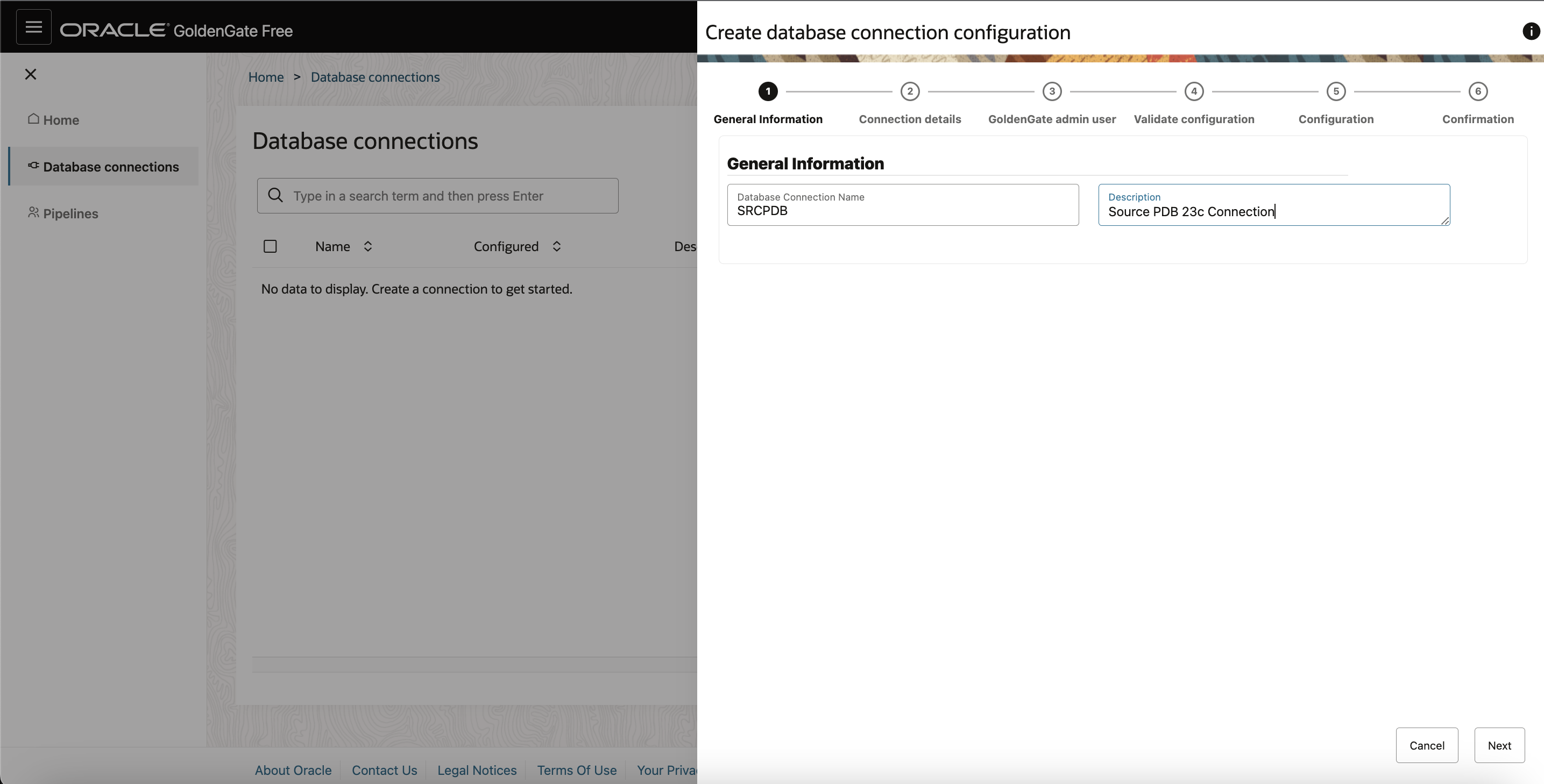Viewport: 1544px width, 784px height.
Task: Toggle the select-all checkbox in table header
Action: (270, 246)
